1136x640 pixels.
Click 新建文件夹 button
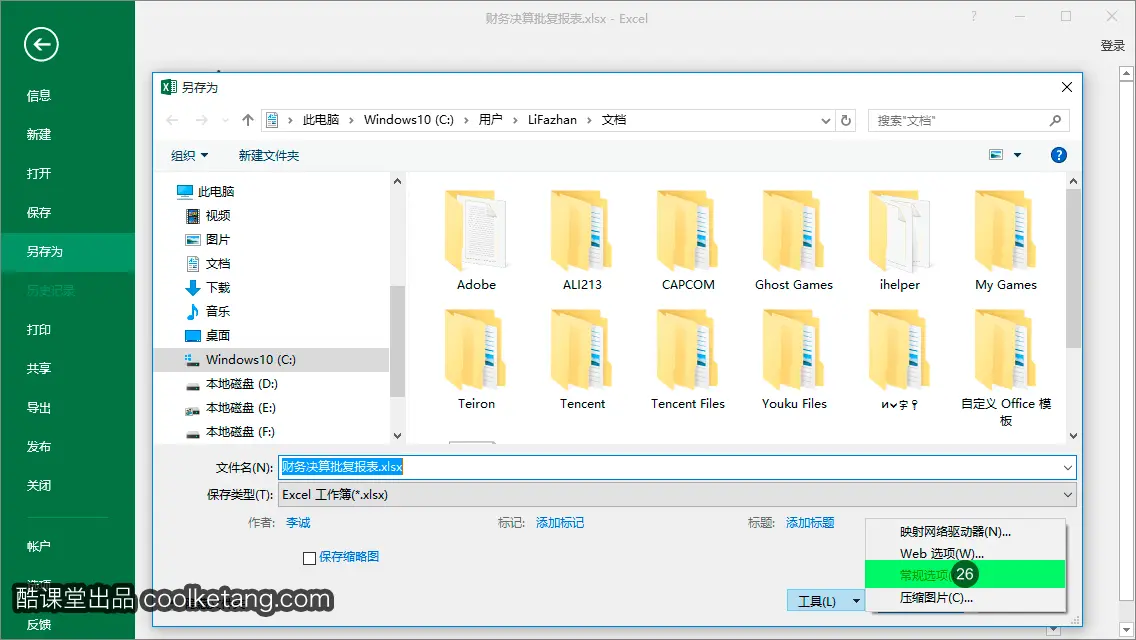(x=269, y=155)
